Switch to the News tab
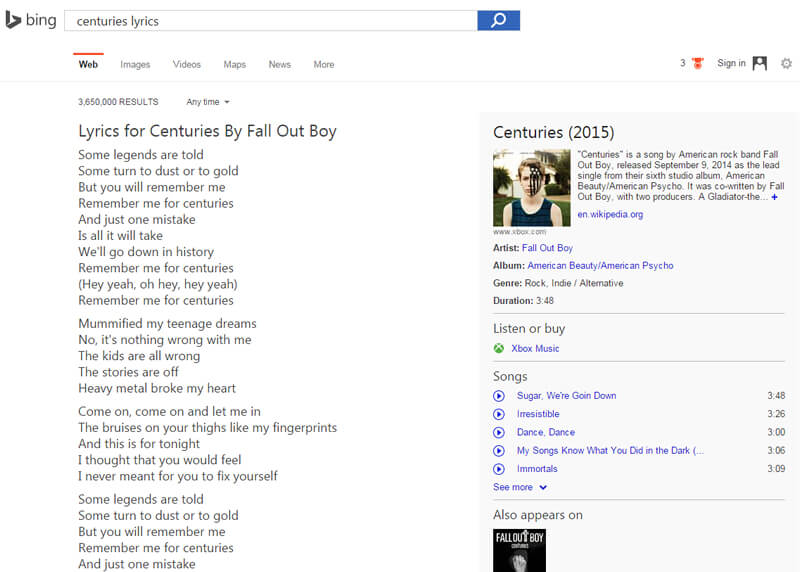Screen dimensions: 800x572 coord(280,64)
